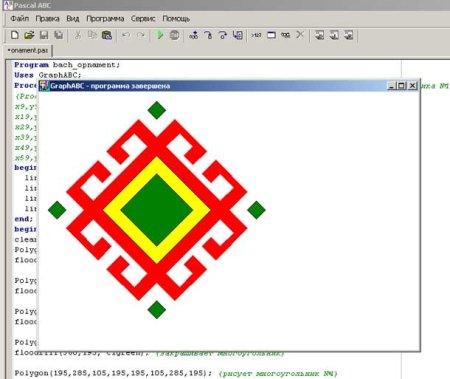This screenshot has height=379, width=450.
Task: Open the Программа menu
Action: tap(105, 19)
